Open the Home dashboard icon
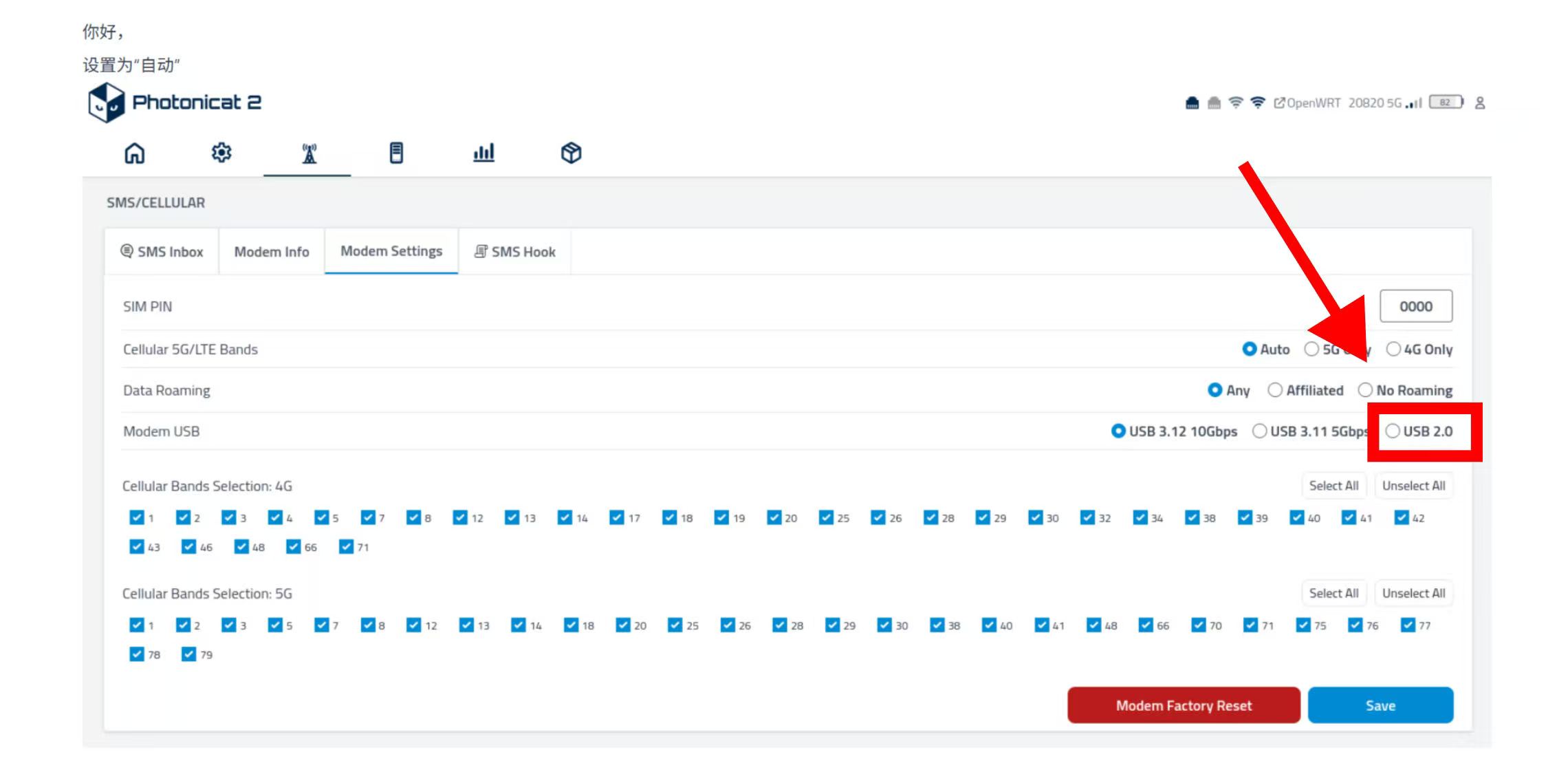This screenshot has width=1568, height=772. coord(135,153)
